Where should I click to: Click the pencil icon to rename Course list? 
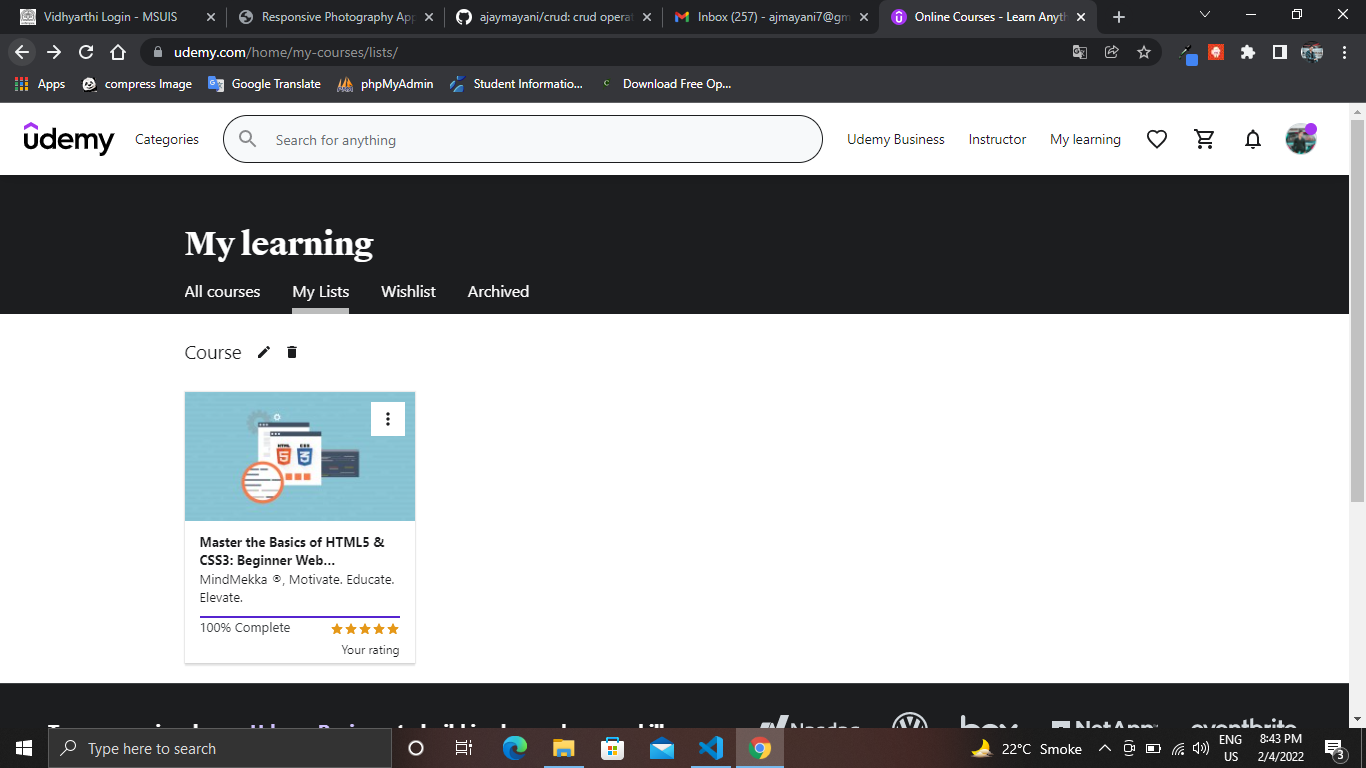(264, 352)
